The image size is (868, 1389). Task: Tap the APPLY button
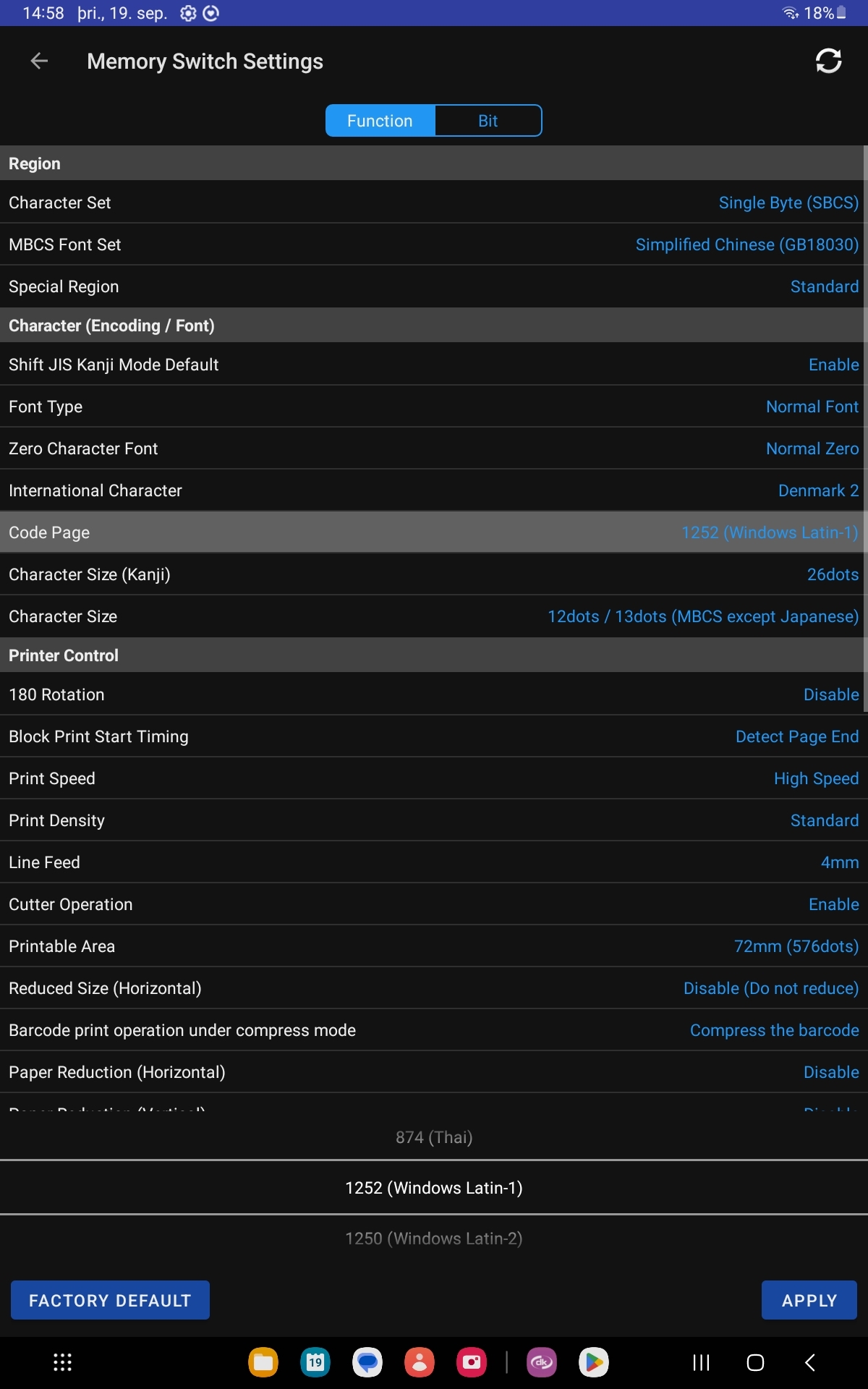click(x=809, y=1301)
